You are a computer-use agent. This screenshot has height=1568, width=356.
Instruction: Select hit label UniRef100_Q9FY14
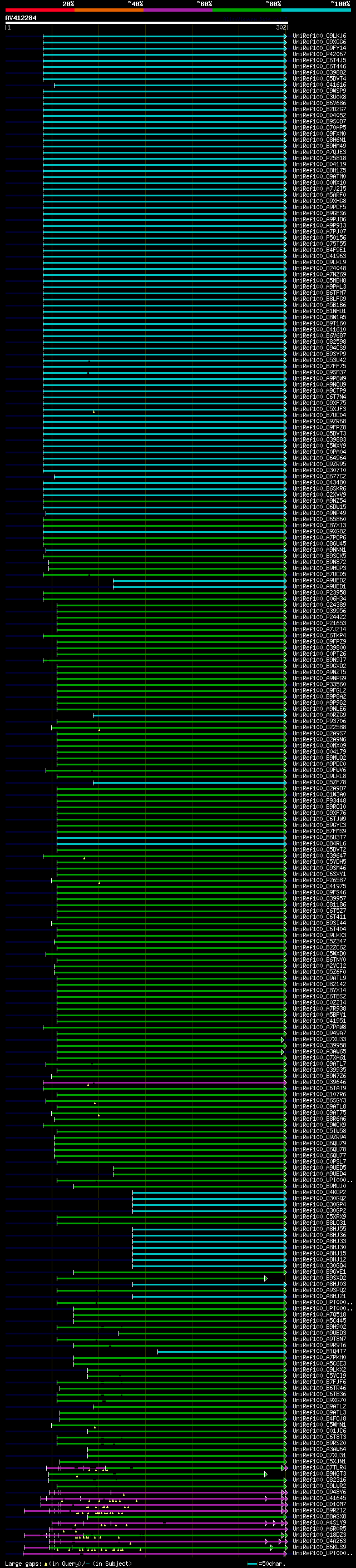[319, 48]
